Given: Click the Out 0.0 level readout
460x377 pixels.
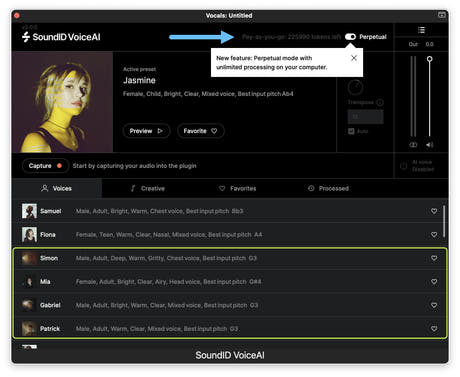Looking at the screenshot, I should click(421, 44).
